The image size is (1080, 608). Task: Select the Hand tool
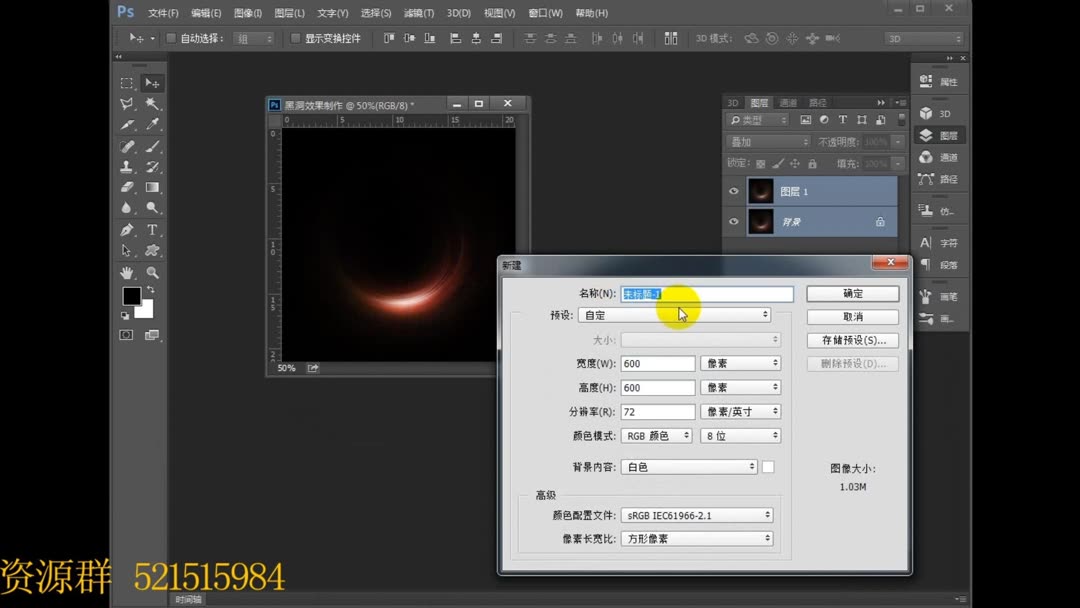point(127,272)
